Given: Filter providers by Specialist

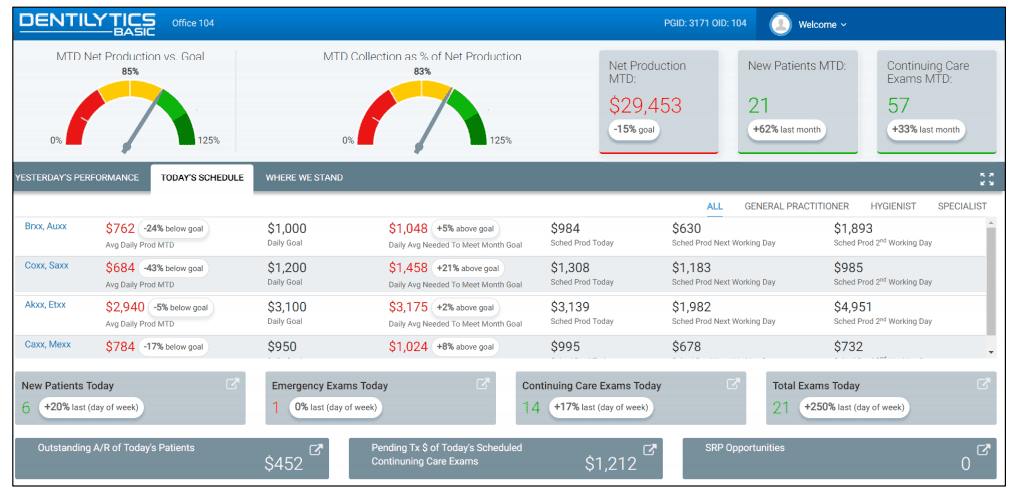Looking at the screenshot, I should 961,206.
